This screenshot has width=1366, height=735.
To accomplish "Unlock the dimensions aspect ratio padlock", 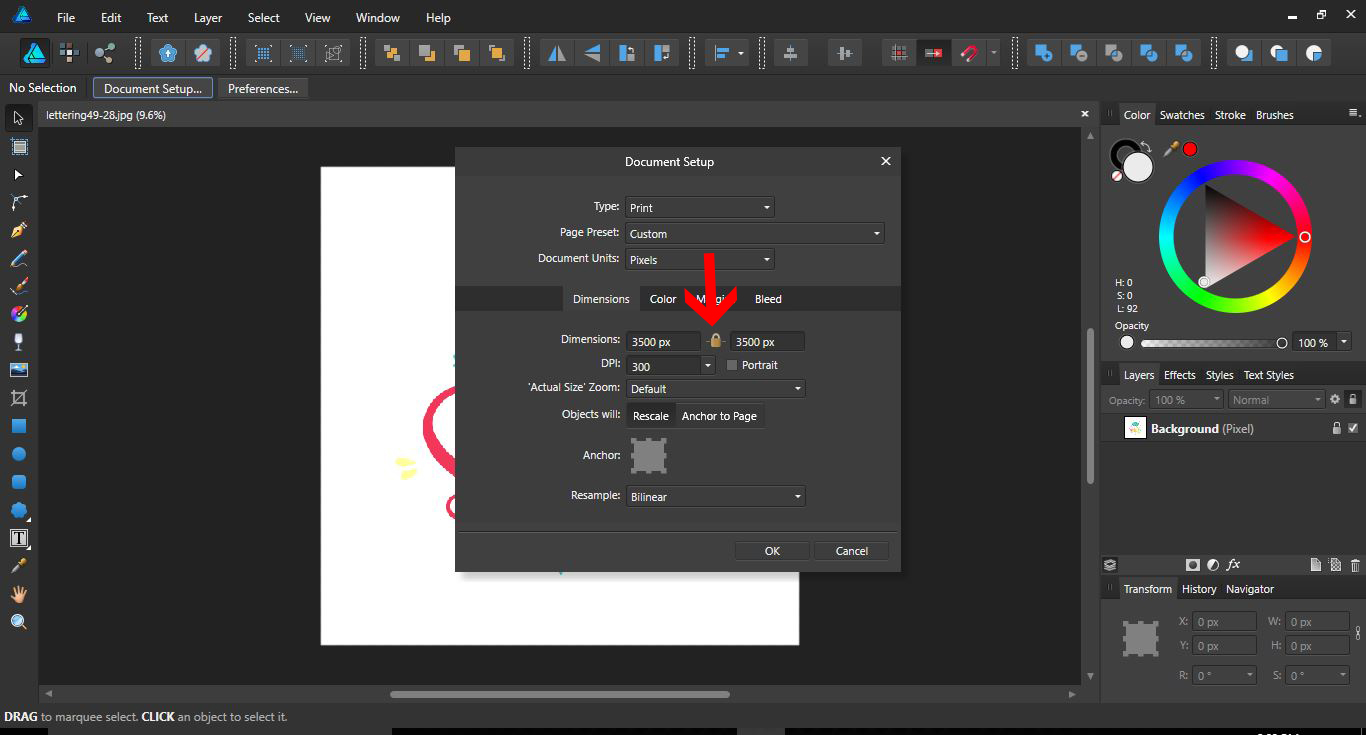I will 715,340.
